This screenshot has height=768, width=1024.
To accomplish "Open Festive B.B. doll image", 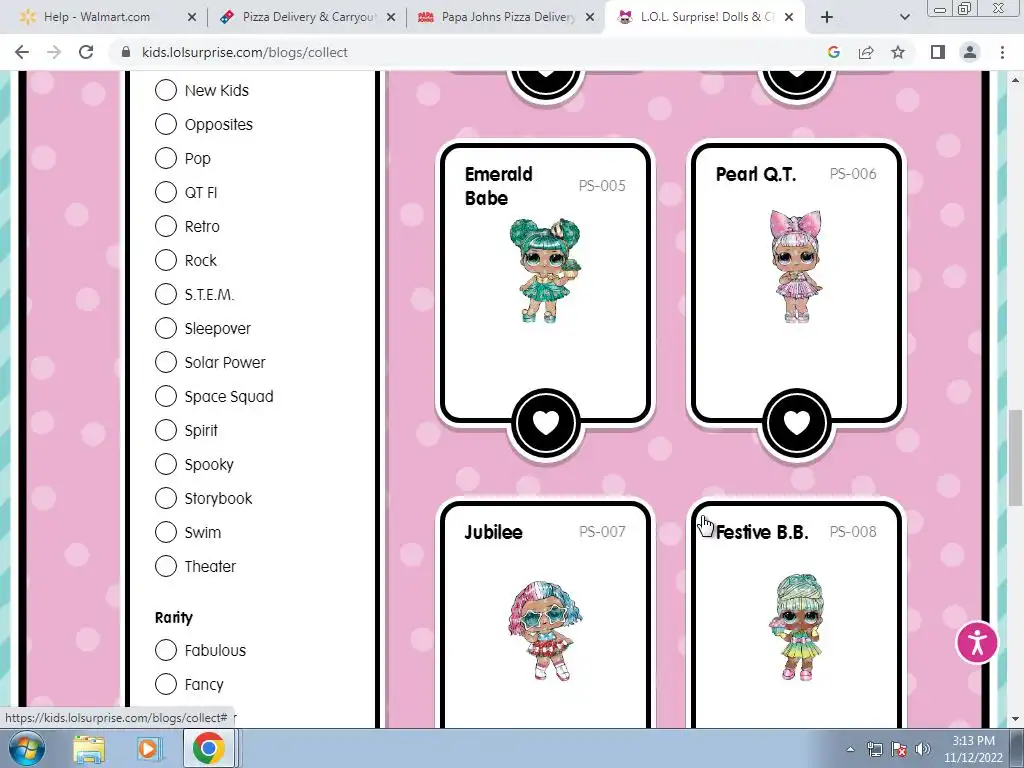I will (x=799, y=627).
